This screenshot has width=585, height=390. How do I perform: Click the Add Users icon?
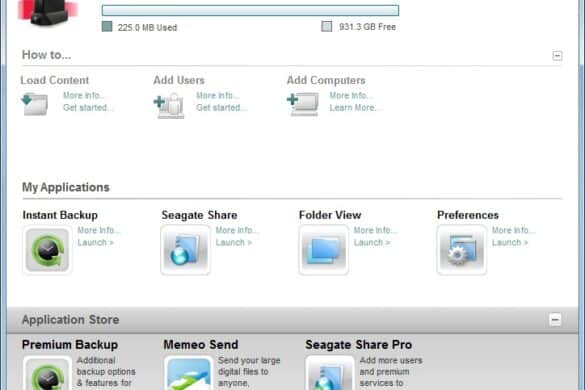(169, 106)
